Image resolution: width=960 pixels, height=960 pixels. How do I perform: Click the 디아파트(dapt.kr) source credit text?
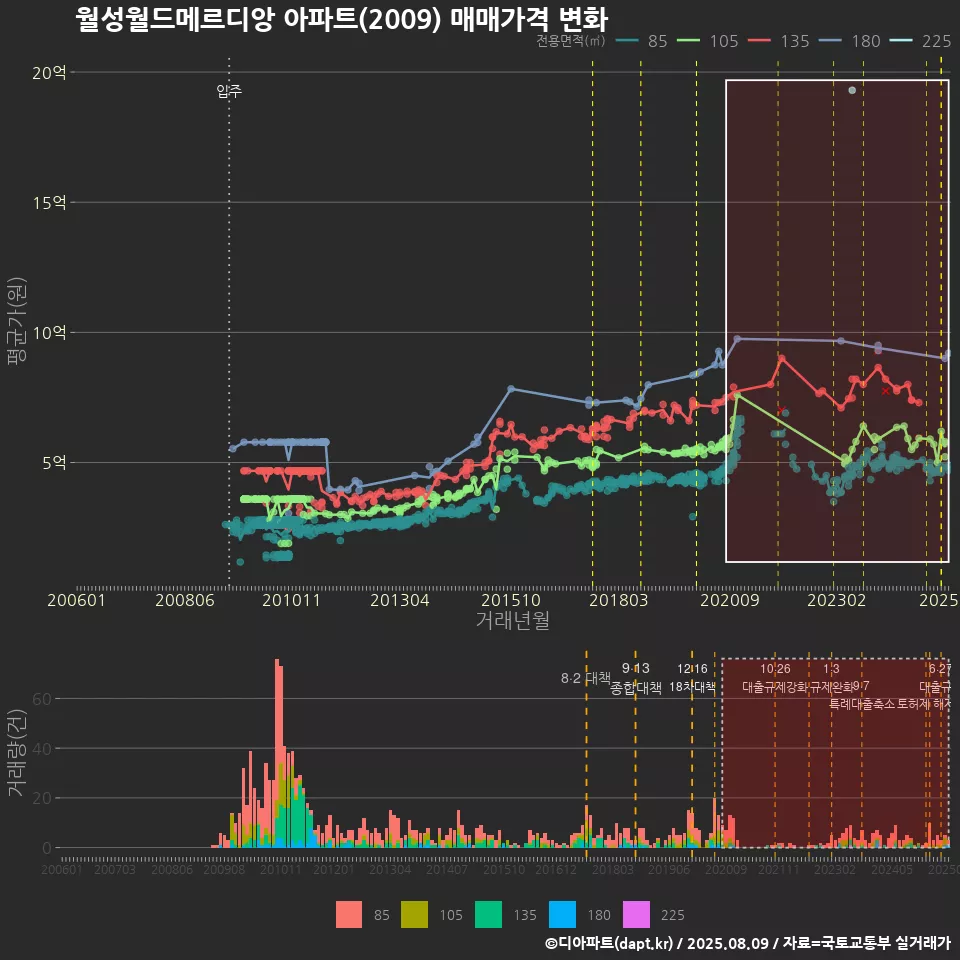[x=609, y=943]
